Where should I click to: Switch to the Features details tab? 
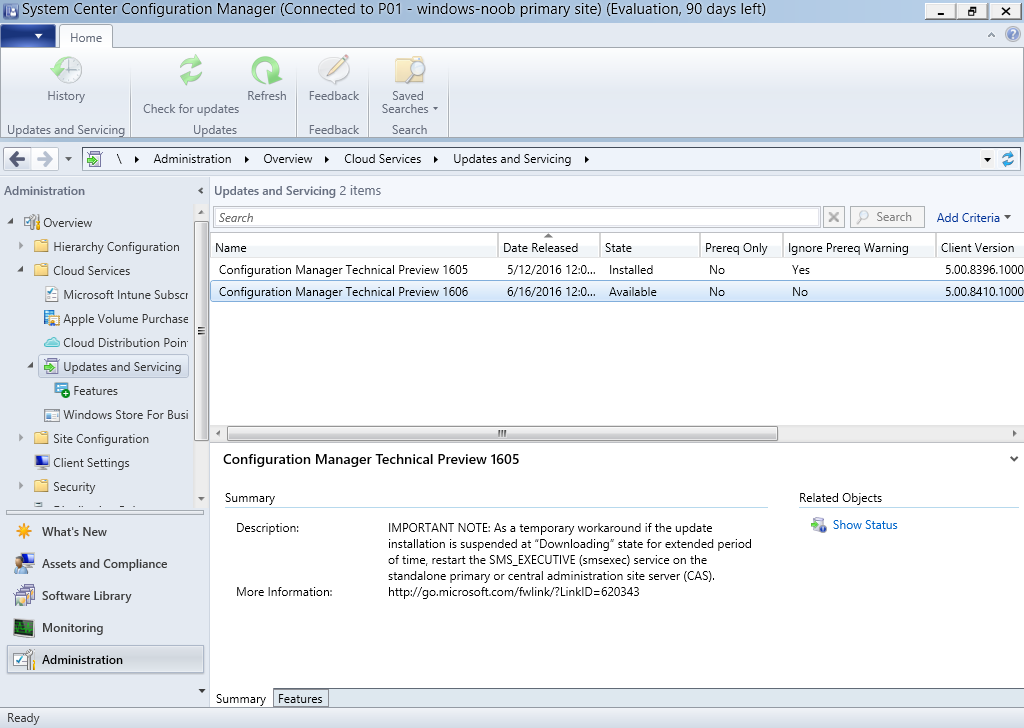coord(300,699)
